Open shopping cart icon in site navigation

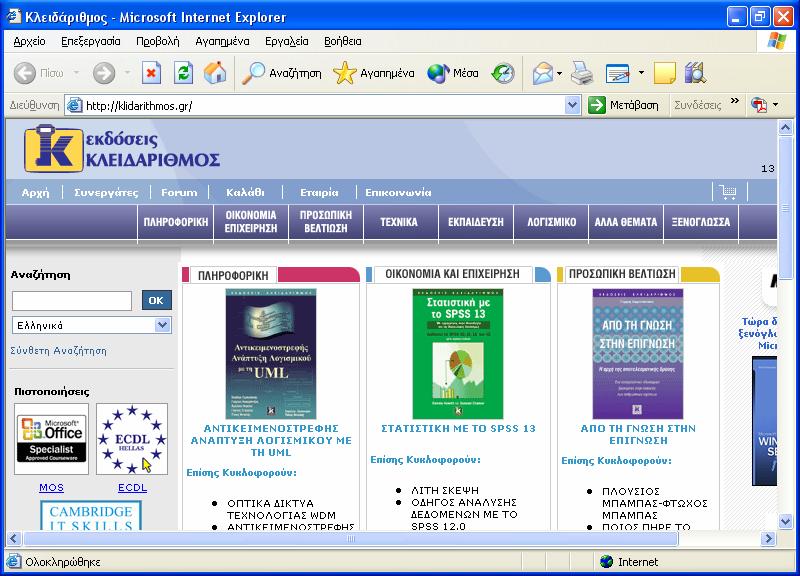point(728,192)
